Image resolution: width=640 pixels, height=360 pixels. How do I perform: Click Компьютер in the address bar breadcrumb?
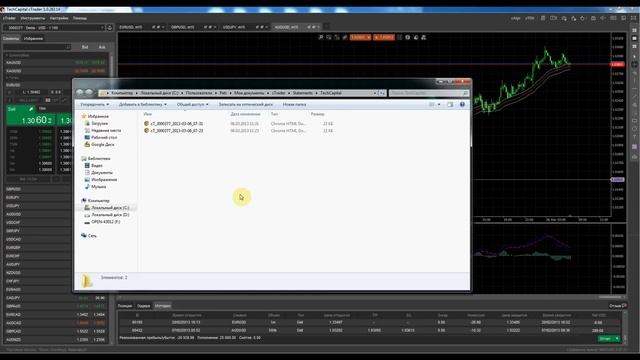coord(122,93)
